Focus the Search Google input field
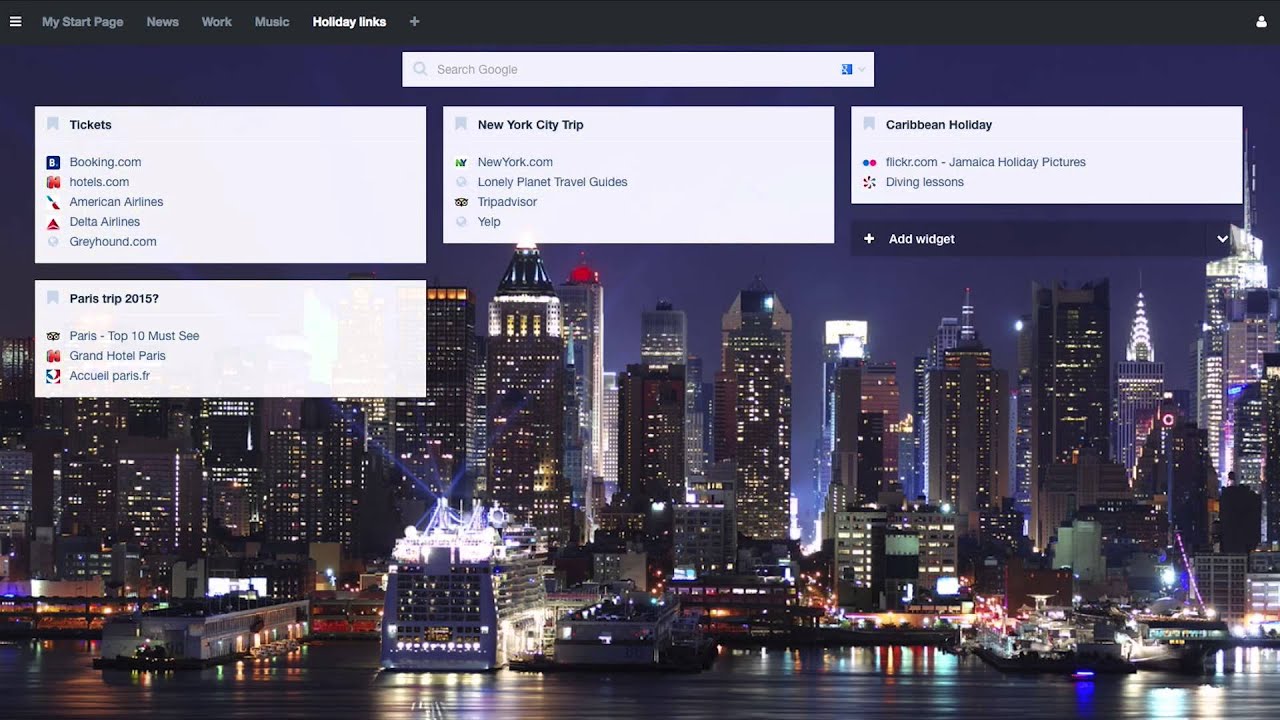 [637, 70]
